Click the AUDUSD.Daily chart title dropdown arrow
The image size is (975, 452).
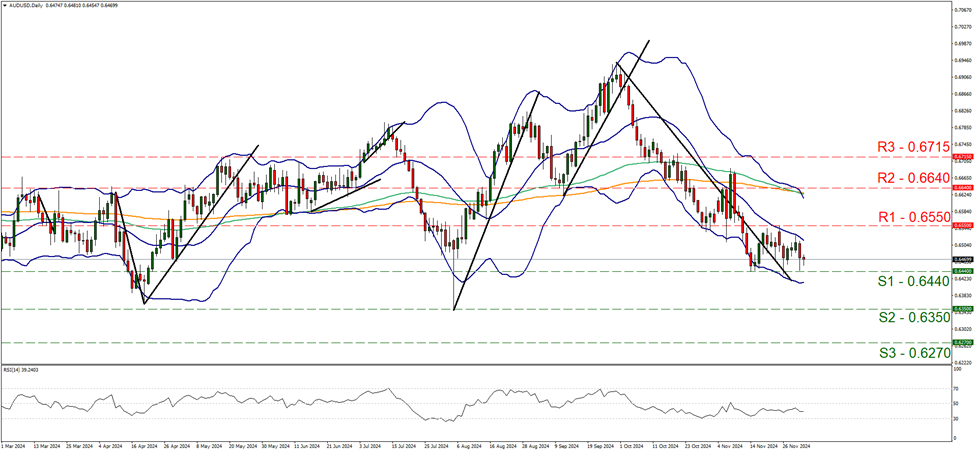(4, 5)
